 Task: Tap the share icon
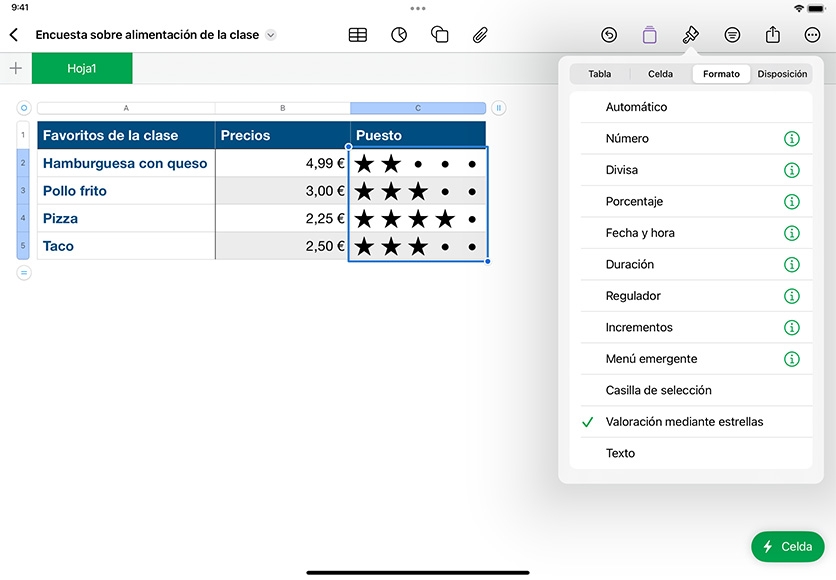pyautogui.click(x=773, y=35)
